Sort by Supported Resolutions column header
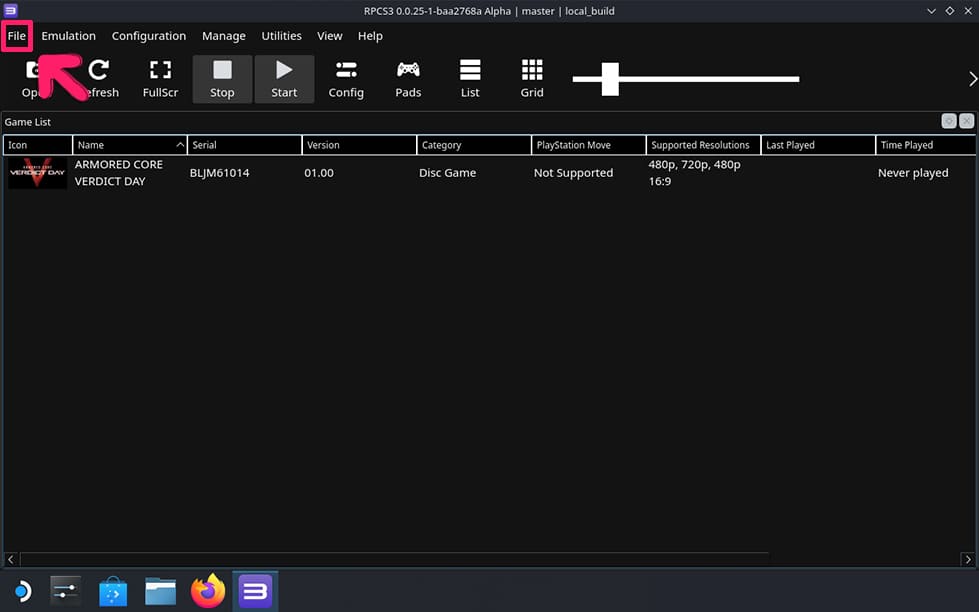Image resolution: width=979 pixels, height=612 pixels. click(704, 145)
